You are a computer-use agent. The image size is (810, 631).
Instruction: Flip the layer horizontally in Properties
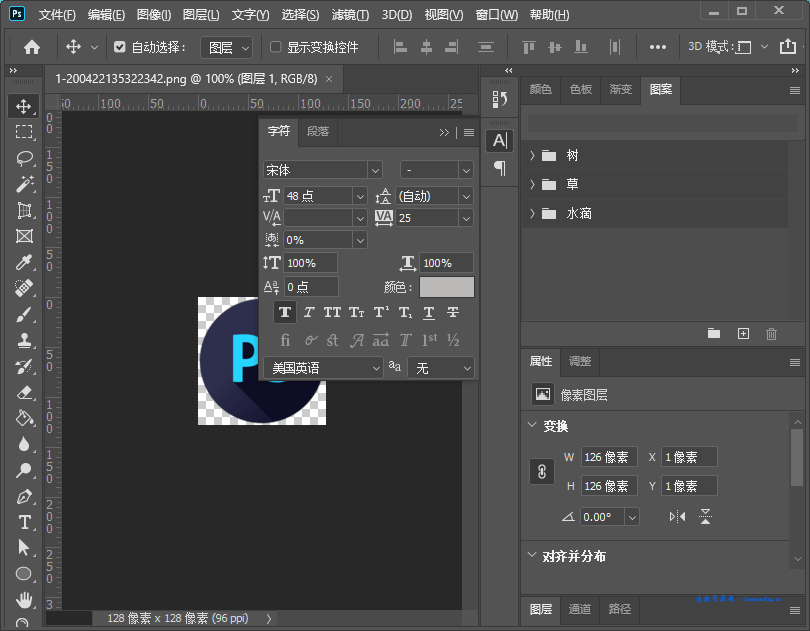coord(677,516)
